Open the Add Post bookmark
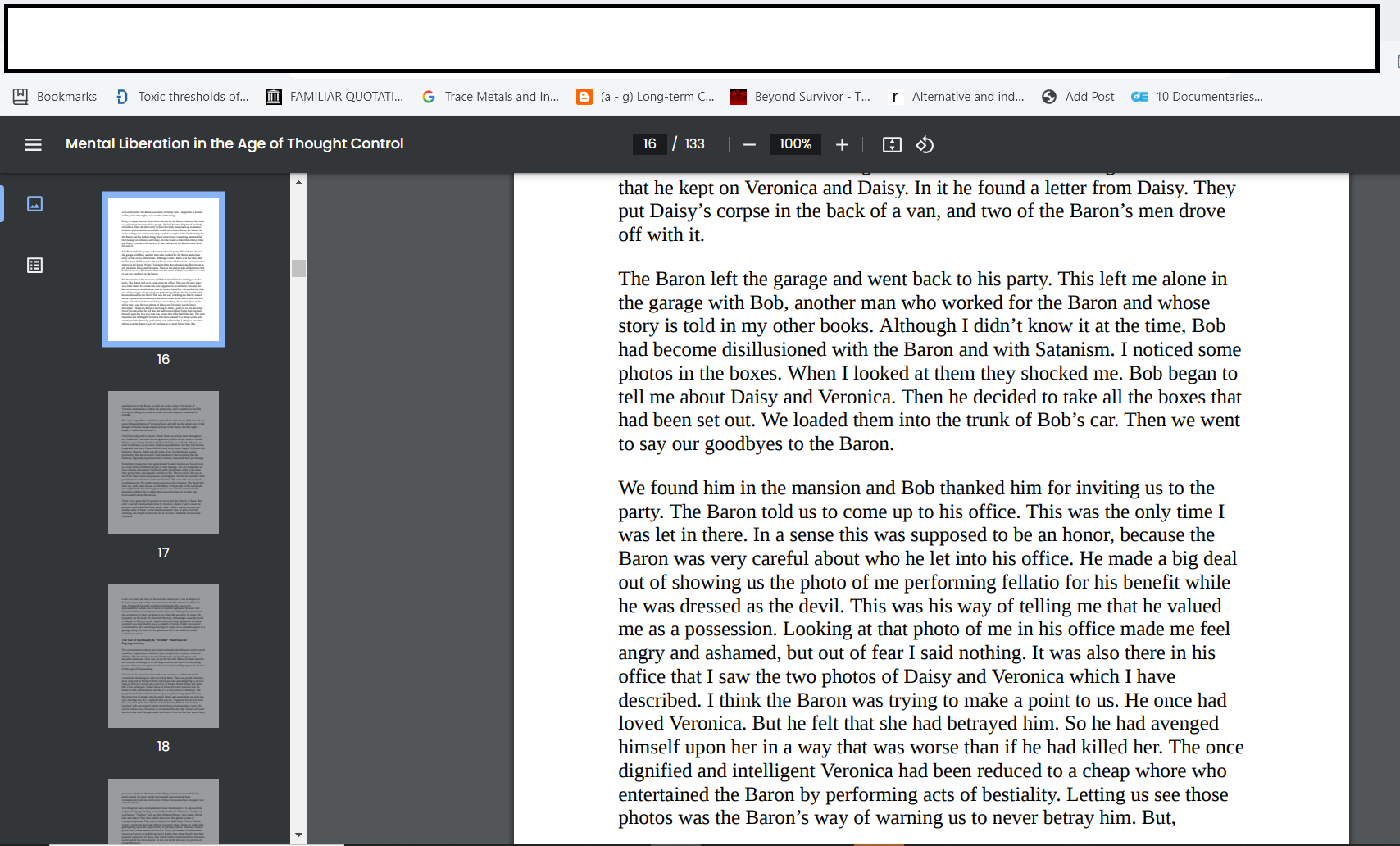Screen dimensions: 1400x846 1078,97
